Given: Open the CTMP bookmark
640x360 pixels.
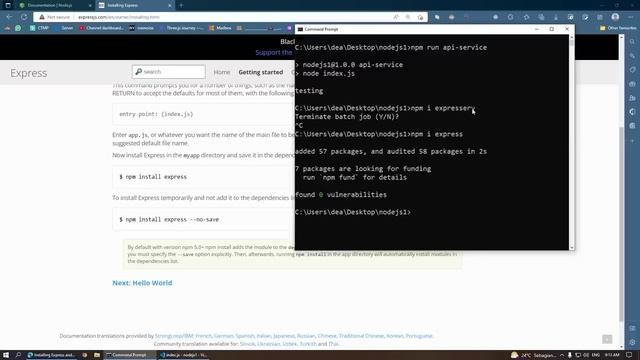Looking at the screenshot, I should click(x=39, y=28).
